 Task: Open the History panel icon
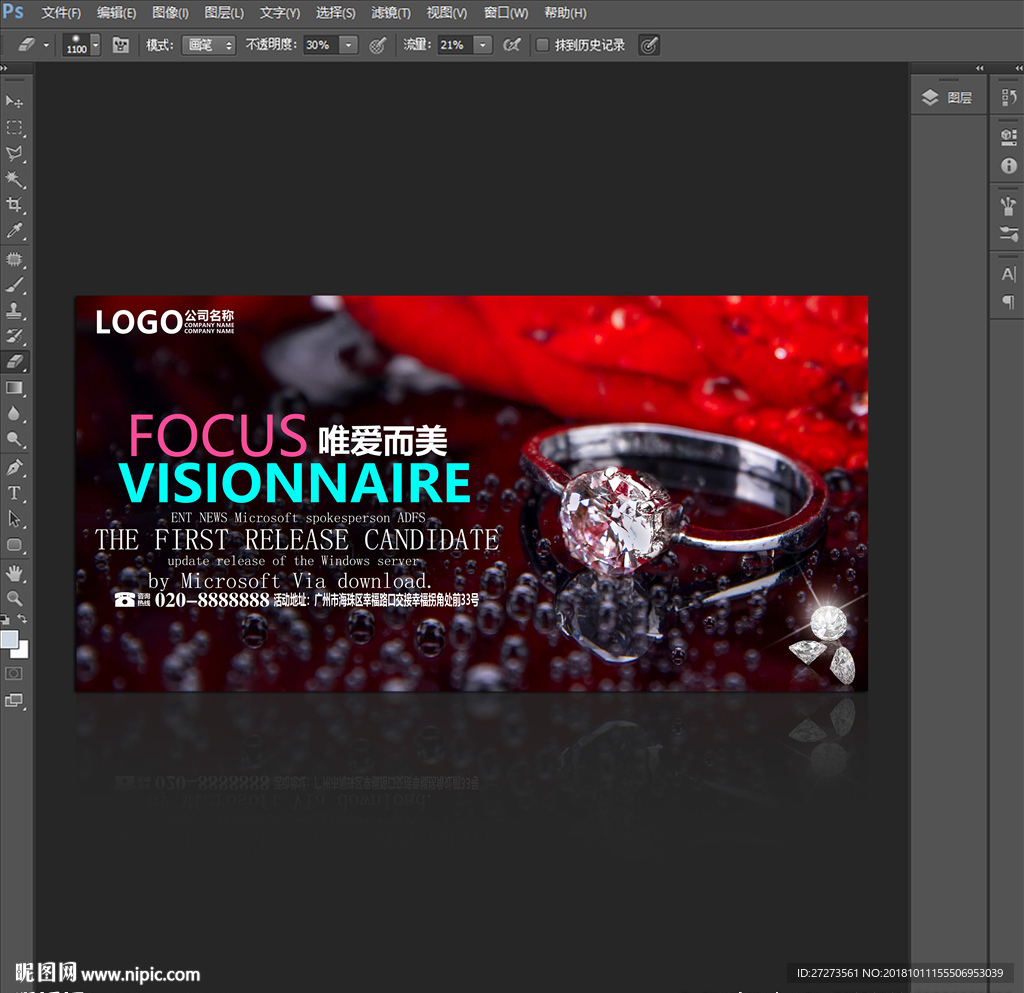point(1008,98)
